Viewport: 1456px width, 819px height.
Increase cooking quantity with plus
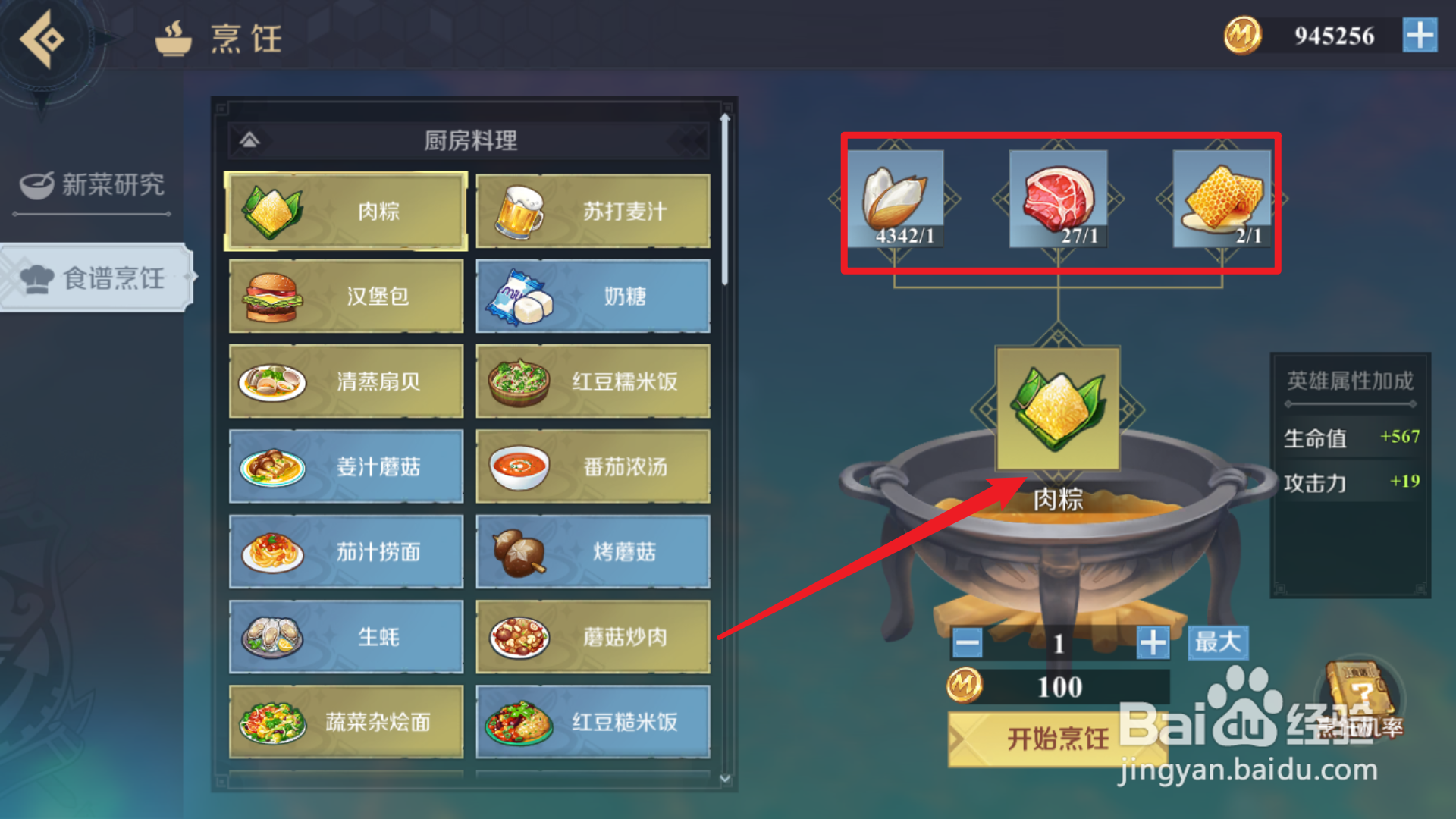1153,643
